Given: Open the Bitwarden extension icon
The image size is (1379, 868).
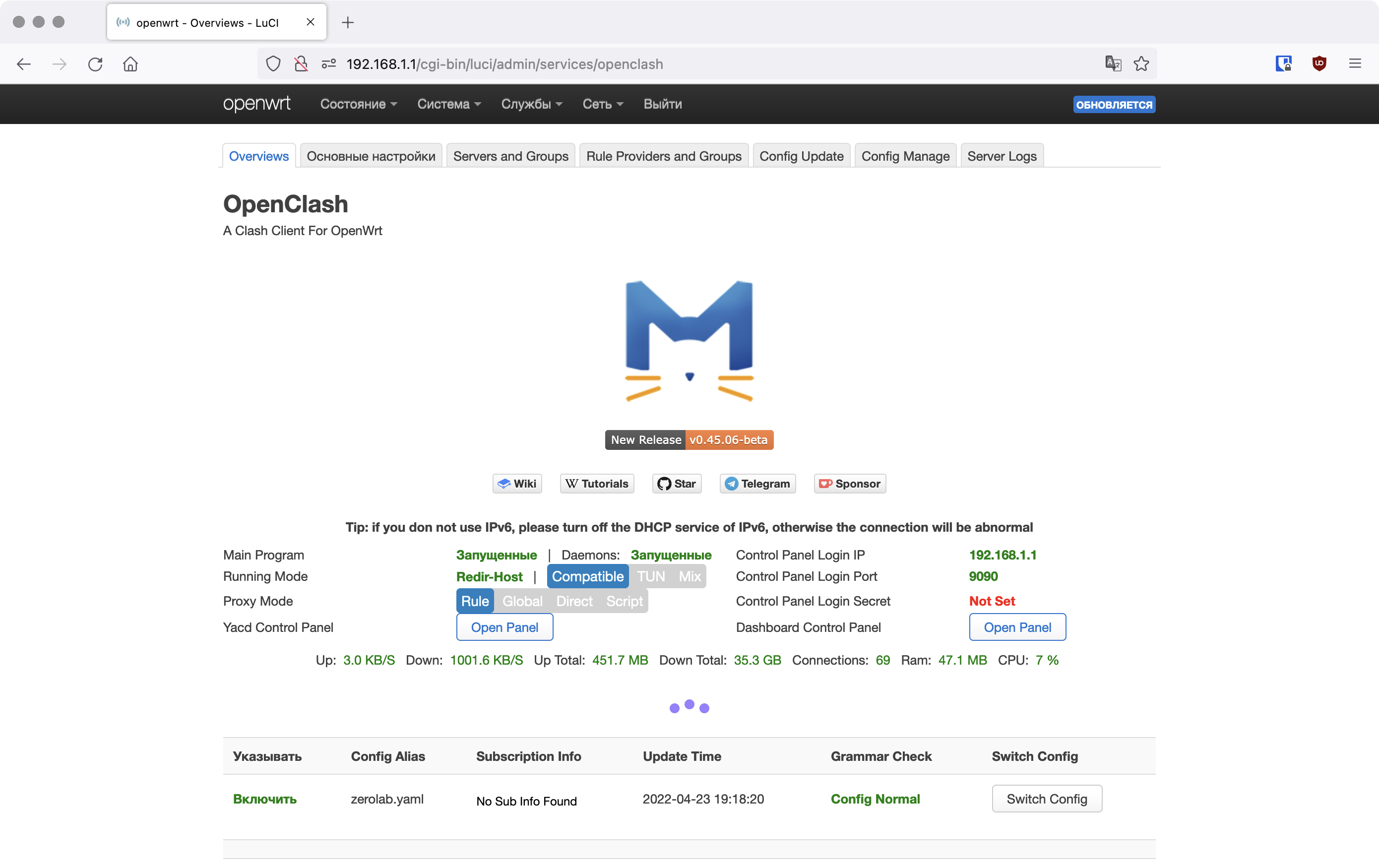Looking at the screenshot, I should 1283,63.
